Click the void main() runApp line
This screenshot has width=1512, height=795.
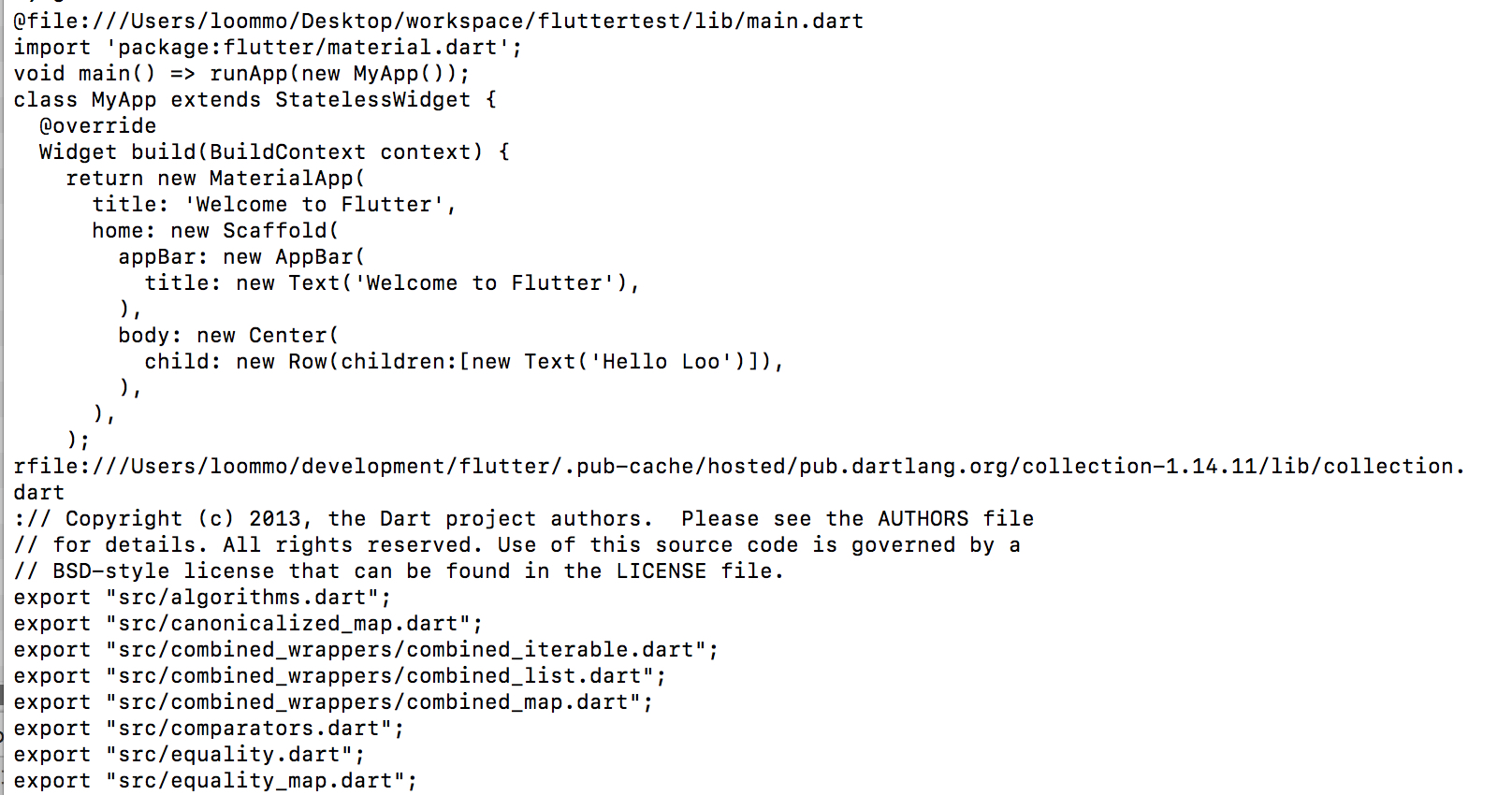pos(241,74)
